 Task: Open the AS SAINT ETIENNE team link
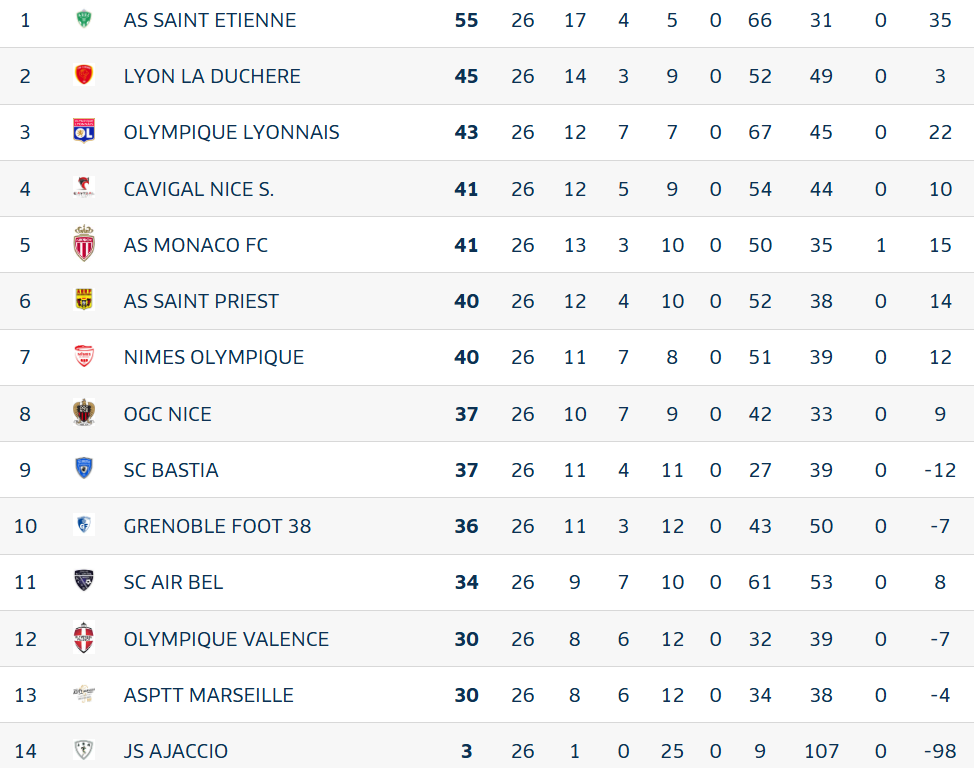pos(210,20)
